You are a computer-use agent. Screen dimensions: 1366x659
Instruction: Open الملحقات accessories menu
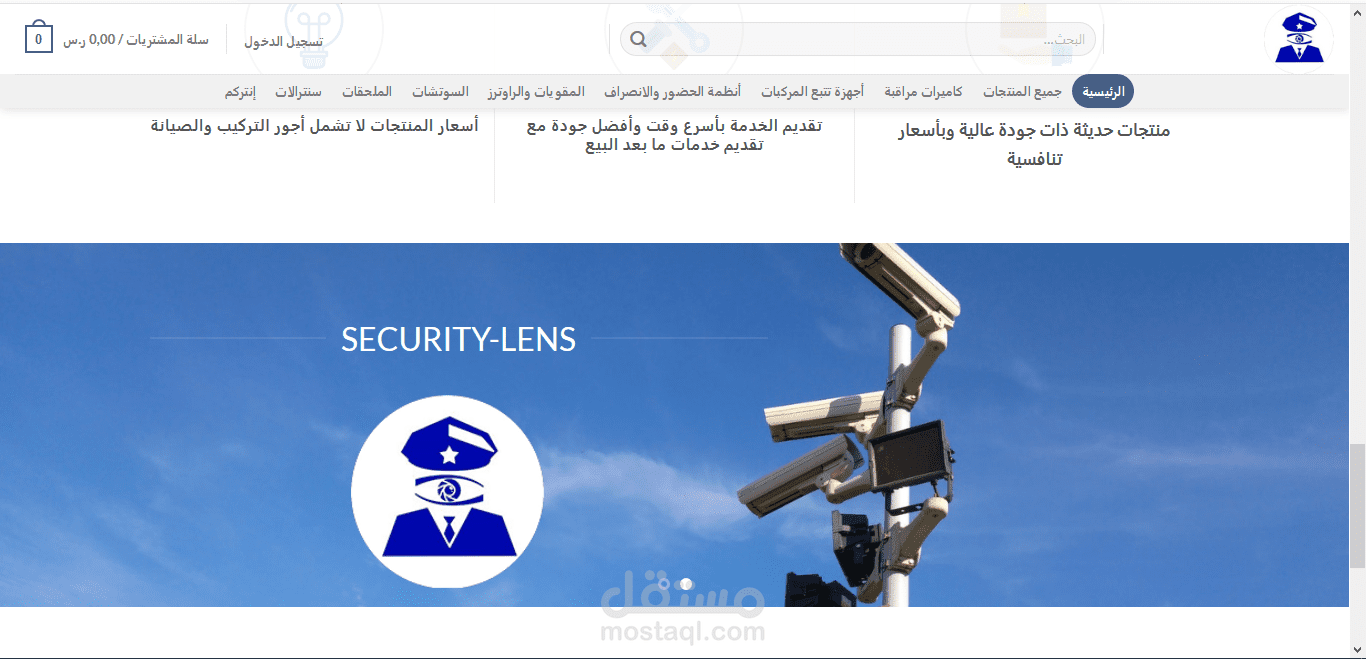pyautogui.click(x=367, y=92)
